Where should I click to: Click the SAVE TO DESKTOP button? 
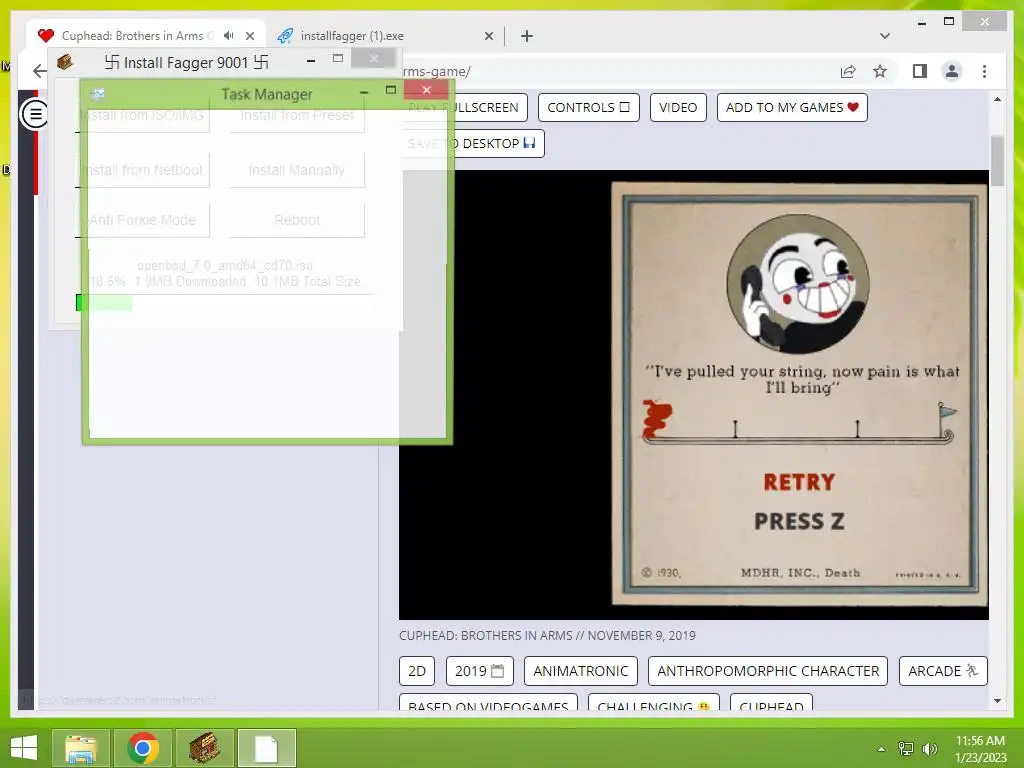tap(472, 143)
